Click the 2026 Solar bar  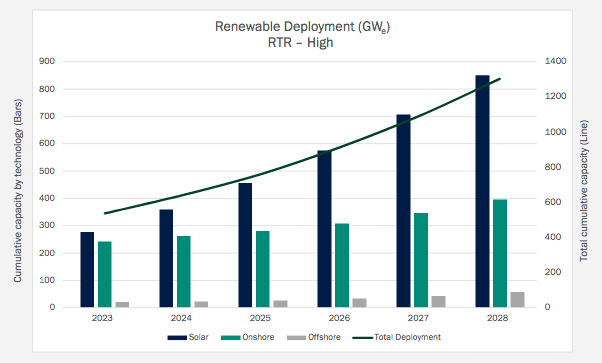click(324, 229)
